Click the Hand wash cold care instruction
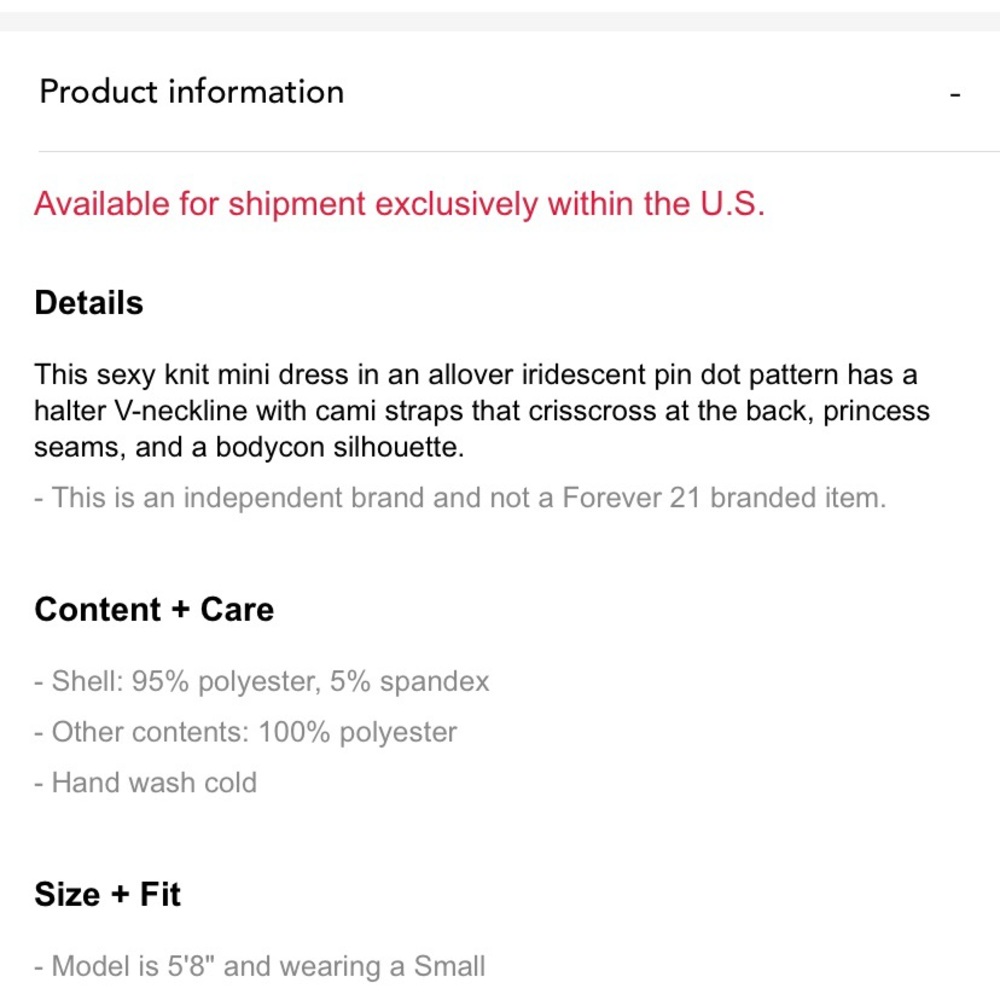This screenshot has height=1000, width=1000. [x=145, y=783]
